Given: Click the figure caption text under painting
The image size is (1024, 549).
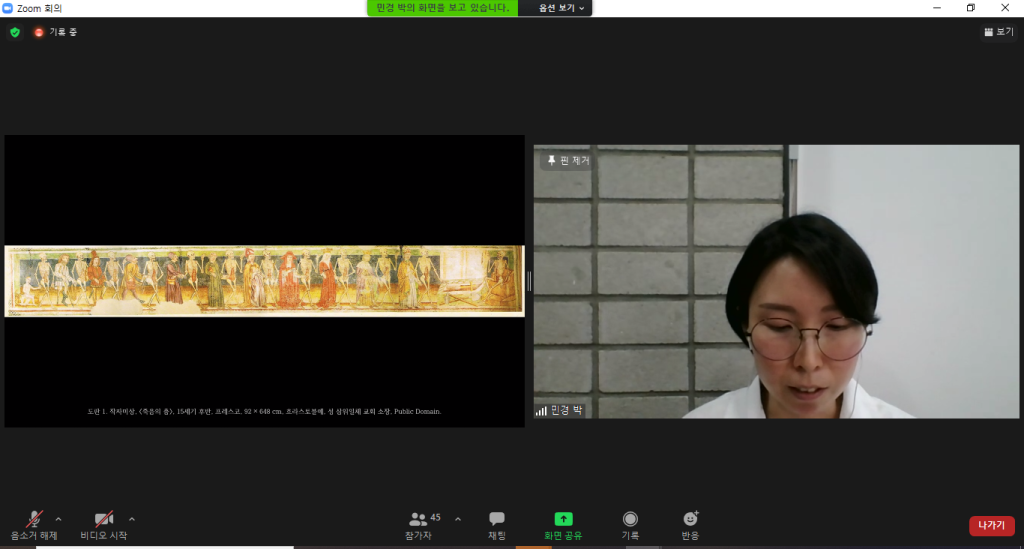Looking at the screenshot, I should point(264,411).
